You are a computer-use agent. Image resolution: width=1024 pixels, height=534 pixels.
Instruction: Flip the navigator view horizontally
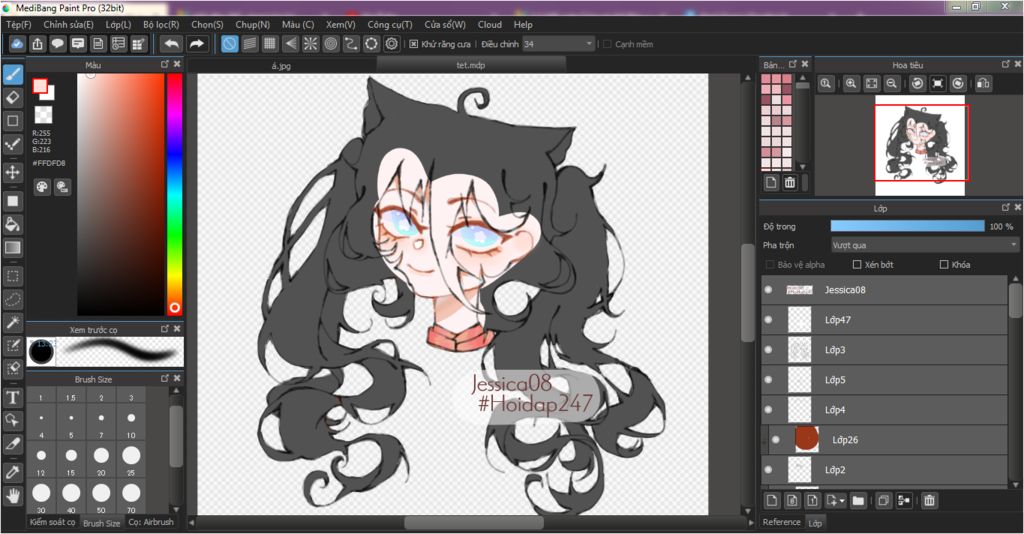[x=983, y=84]
